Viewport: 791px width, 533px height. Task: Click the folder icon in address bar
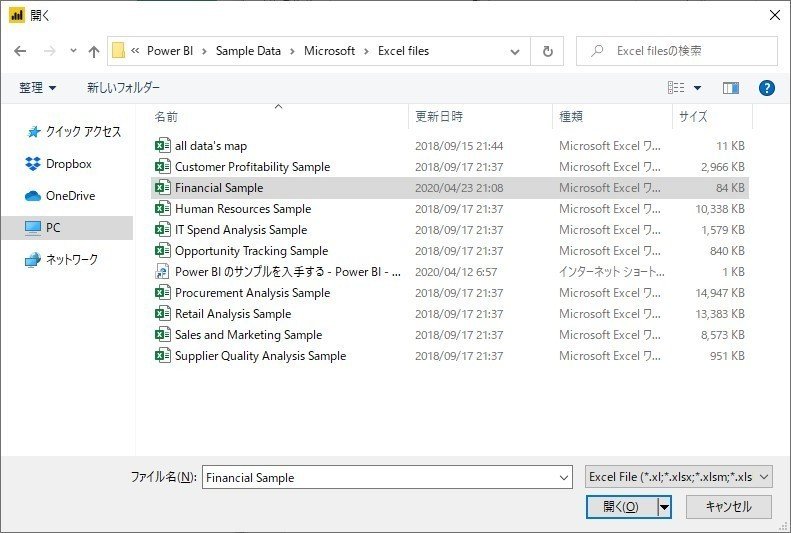(118, 51)
